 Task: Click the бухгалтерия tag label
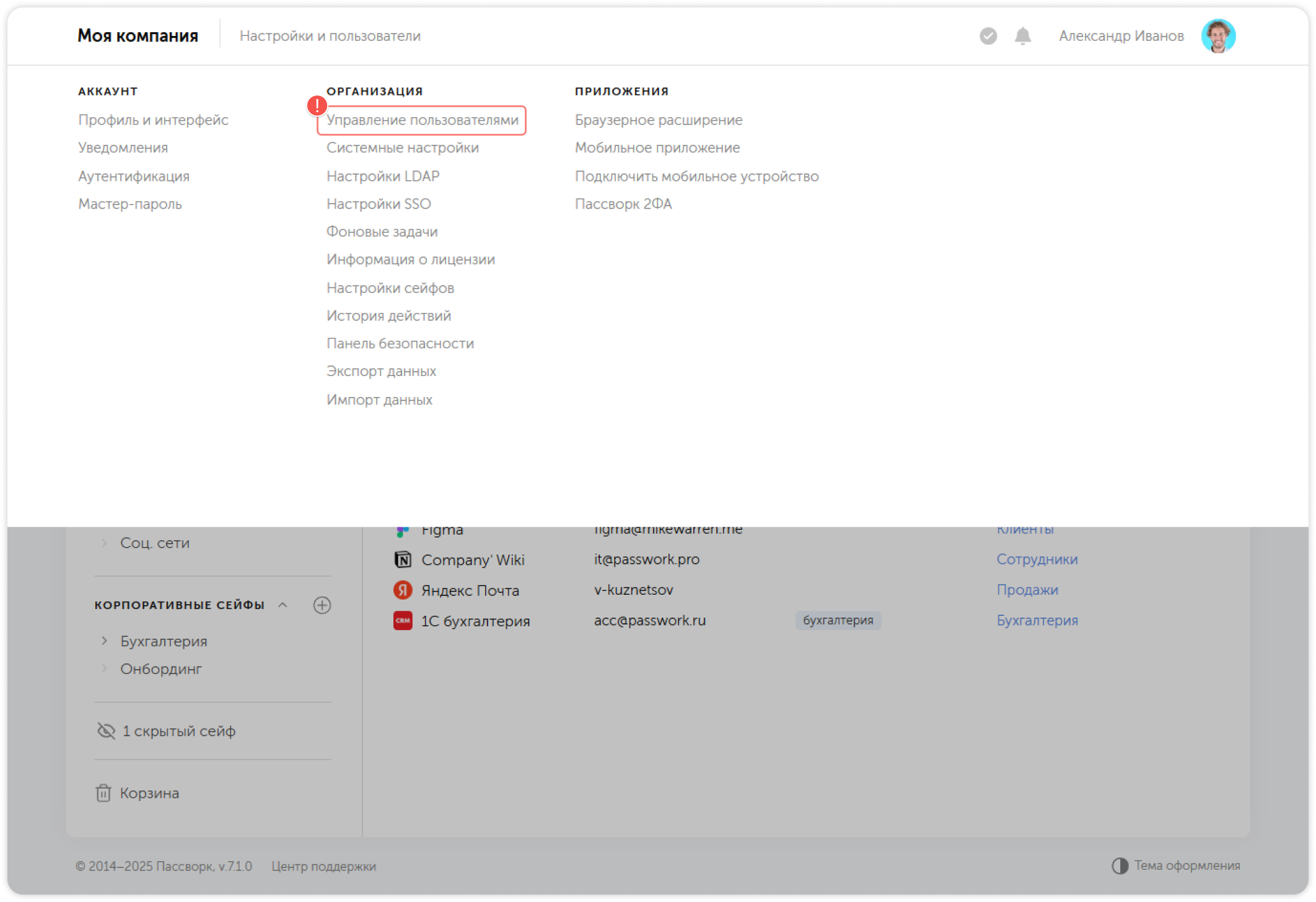coord(838,620)
